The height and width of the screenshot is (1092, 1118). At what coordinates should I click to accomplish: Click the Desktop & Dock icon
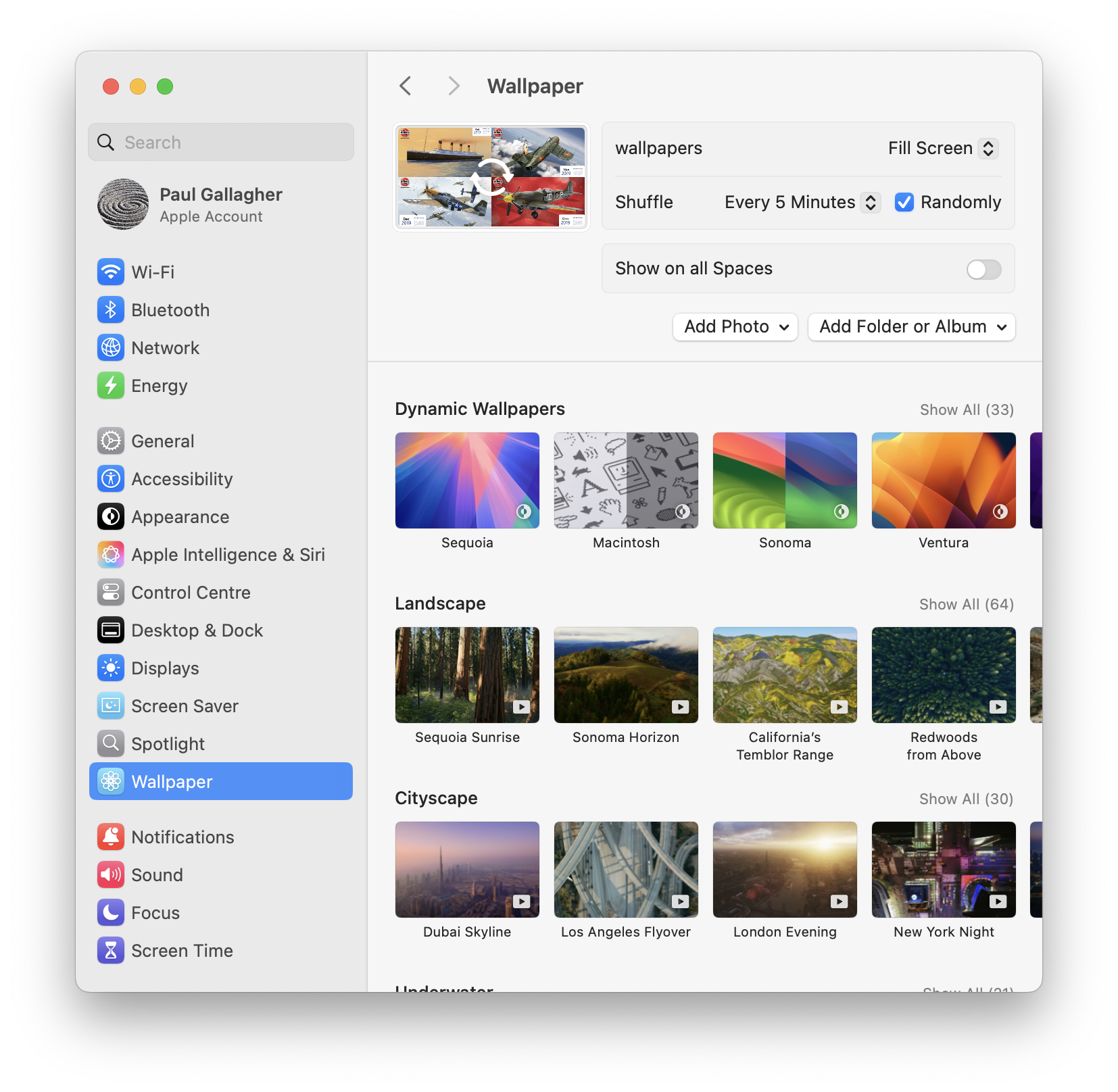[111, 630]
